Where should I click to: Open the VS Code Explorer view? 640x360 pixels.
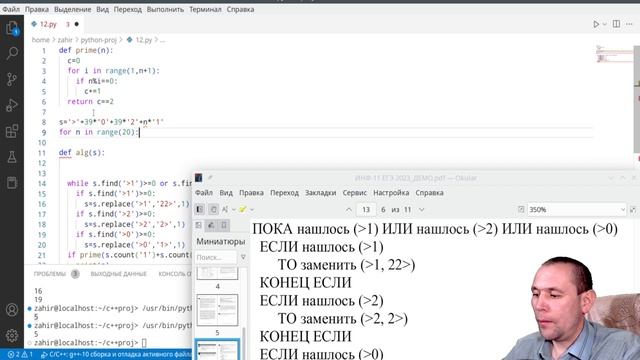12,29
